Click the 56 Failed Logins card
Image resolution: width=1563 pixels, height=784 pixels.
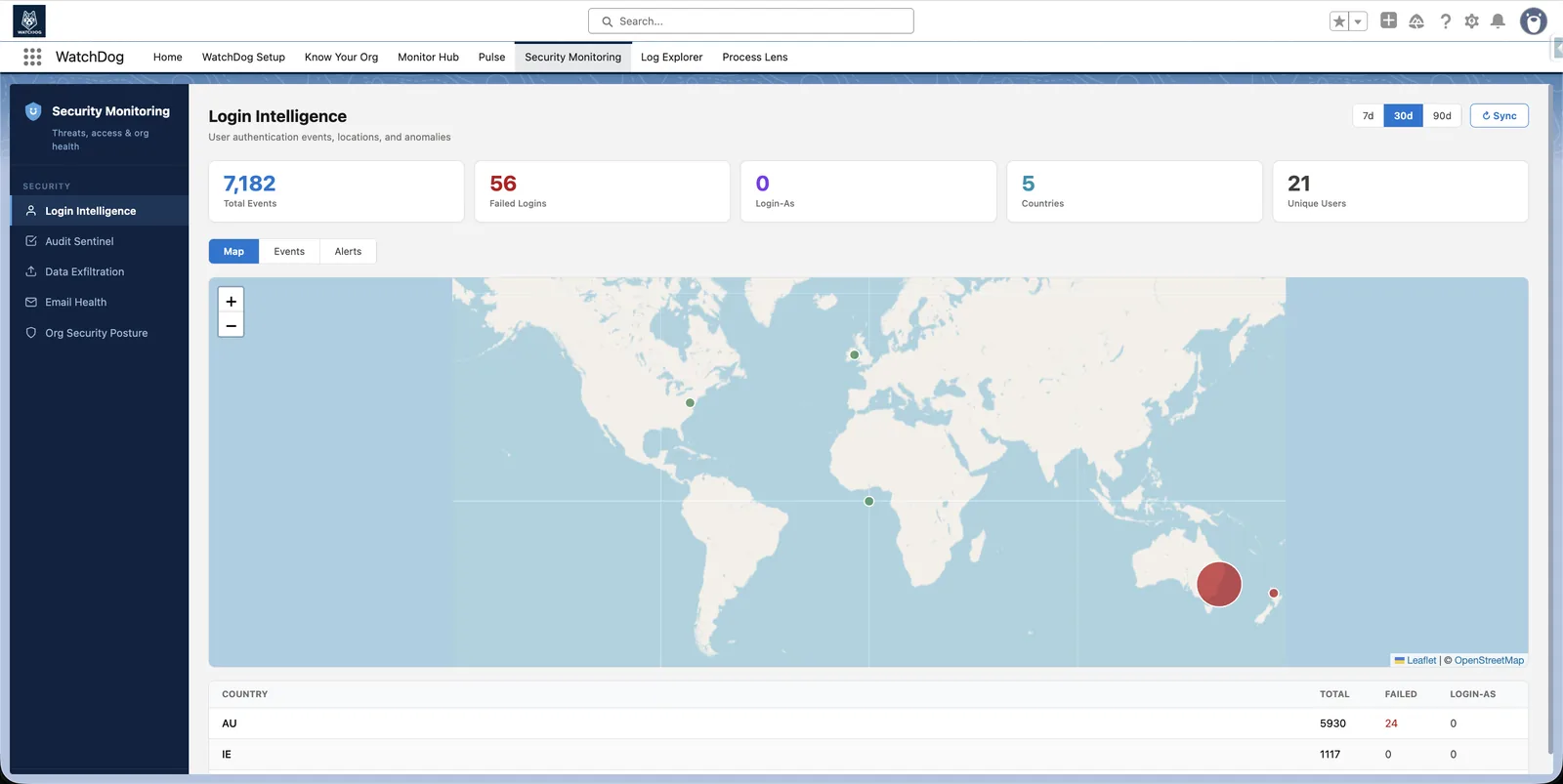(x=602, y=191)
